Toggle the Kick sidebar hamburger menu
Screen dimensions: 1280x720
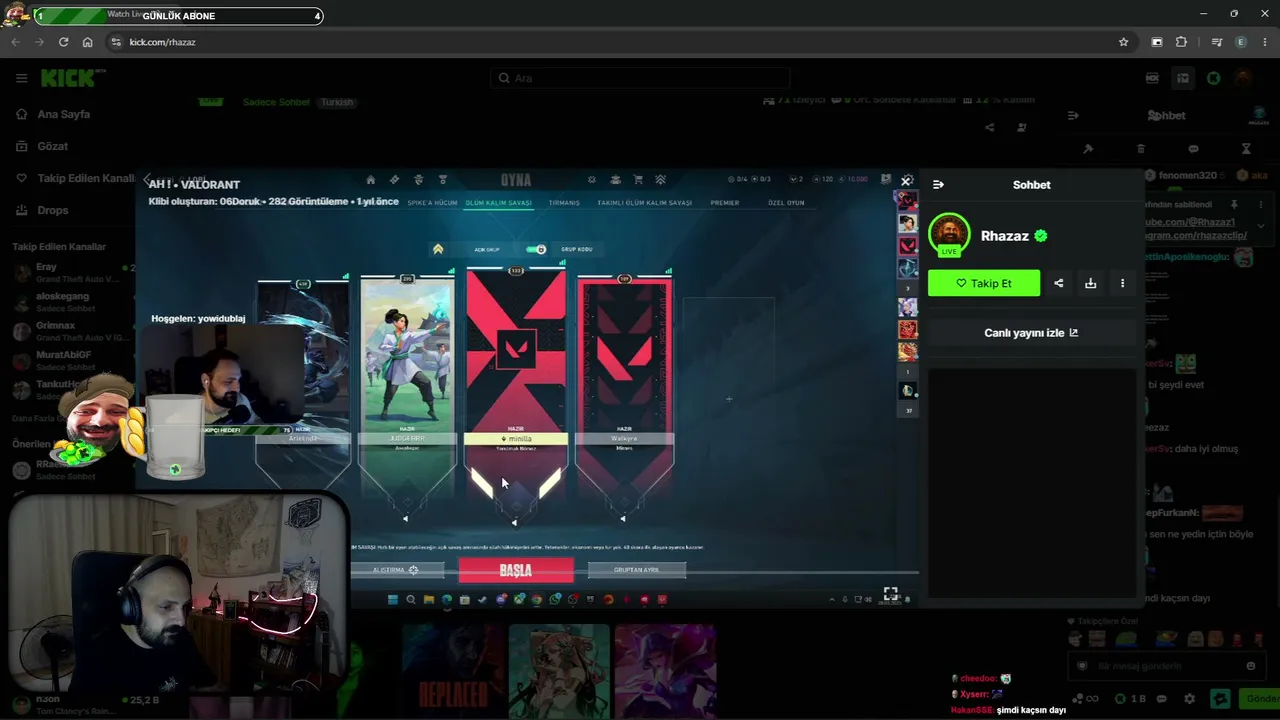(x=21, y=78)
